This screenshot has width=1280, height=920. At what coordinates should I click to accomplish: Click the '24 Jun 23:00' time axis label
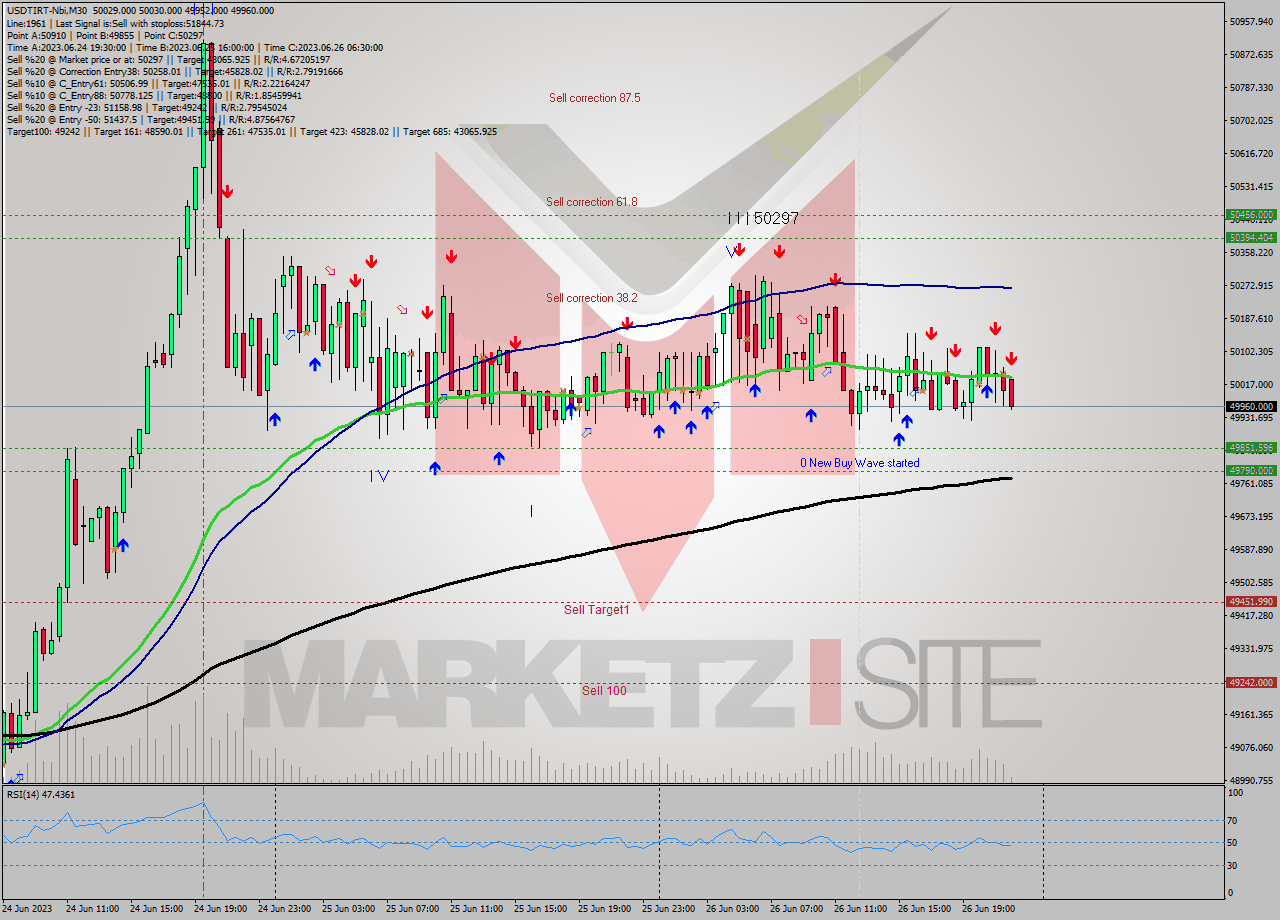point(283,909)
